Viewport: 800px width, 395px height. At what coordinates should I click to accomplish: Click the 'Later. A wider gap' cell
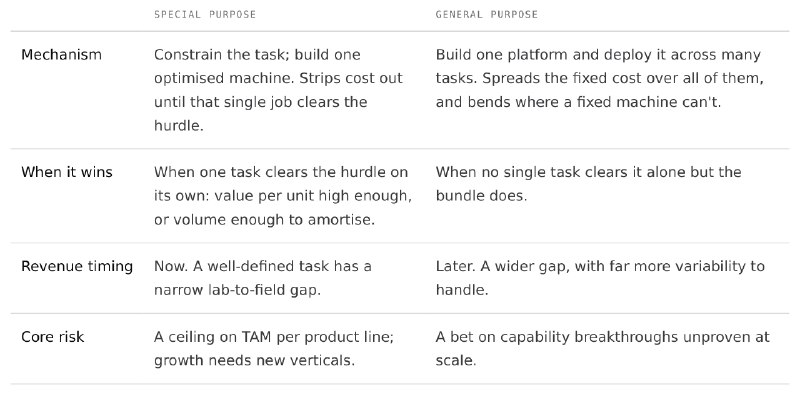[600, 278]
